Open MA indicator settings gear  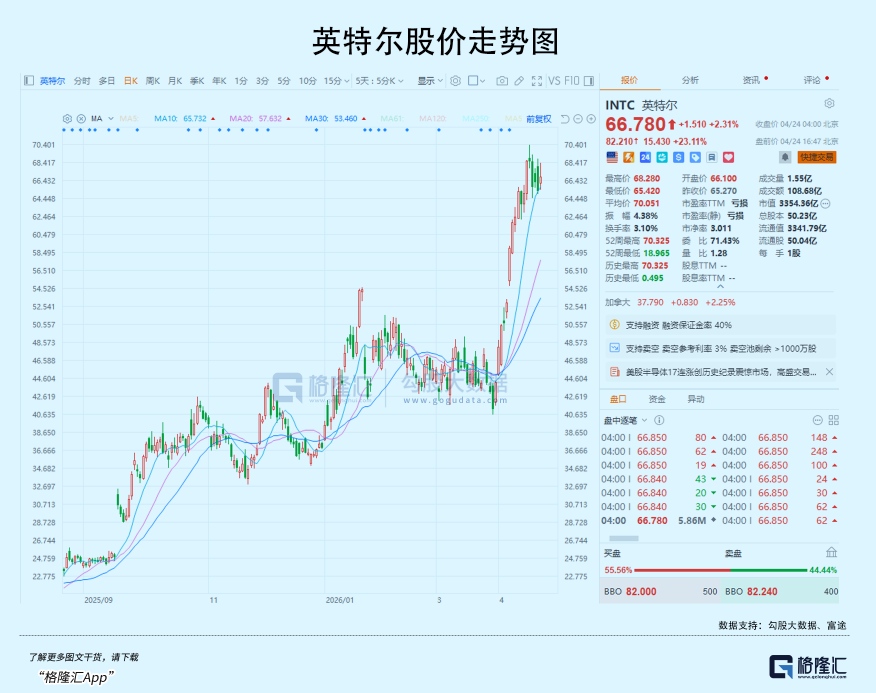click(68, 118)
